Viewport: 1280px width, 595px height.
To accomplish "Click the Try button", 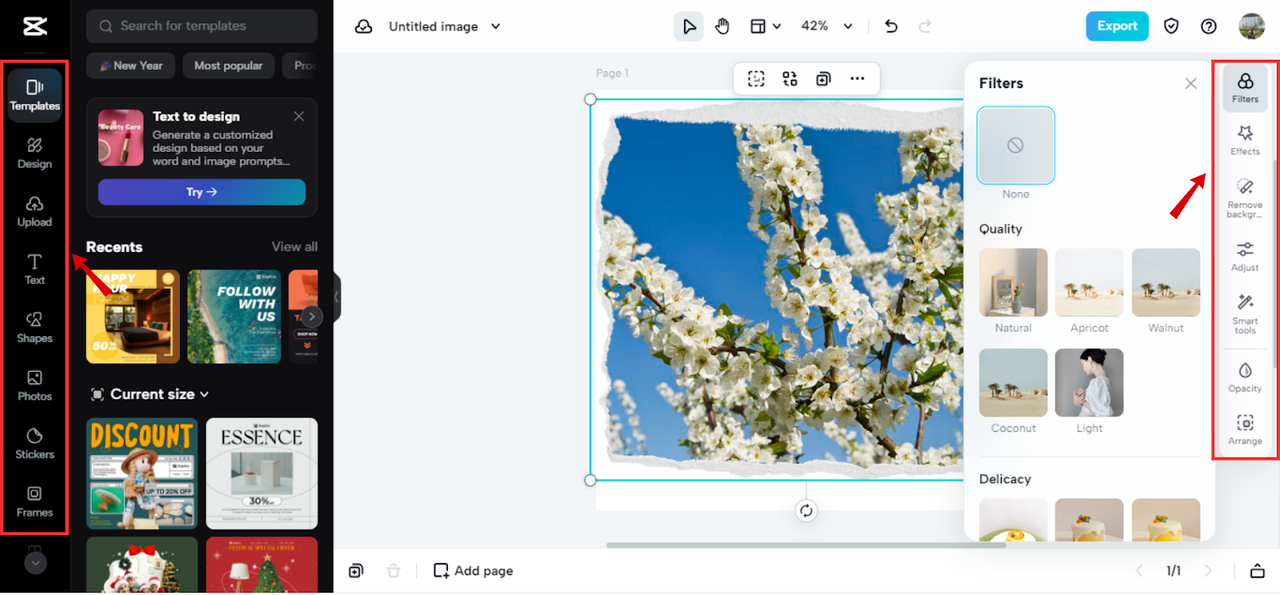I will pyautogui.click(x=201, y=192).
